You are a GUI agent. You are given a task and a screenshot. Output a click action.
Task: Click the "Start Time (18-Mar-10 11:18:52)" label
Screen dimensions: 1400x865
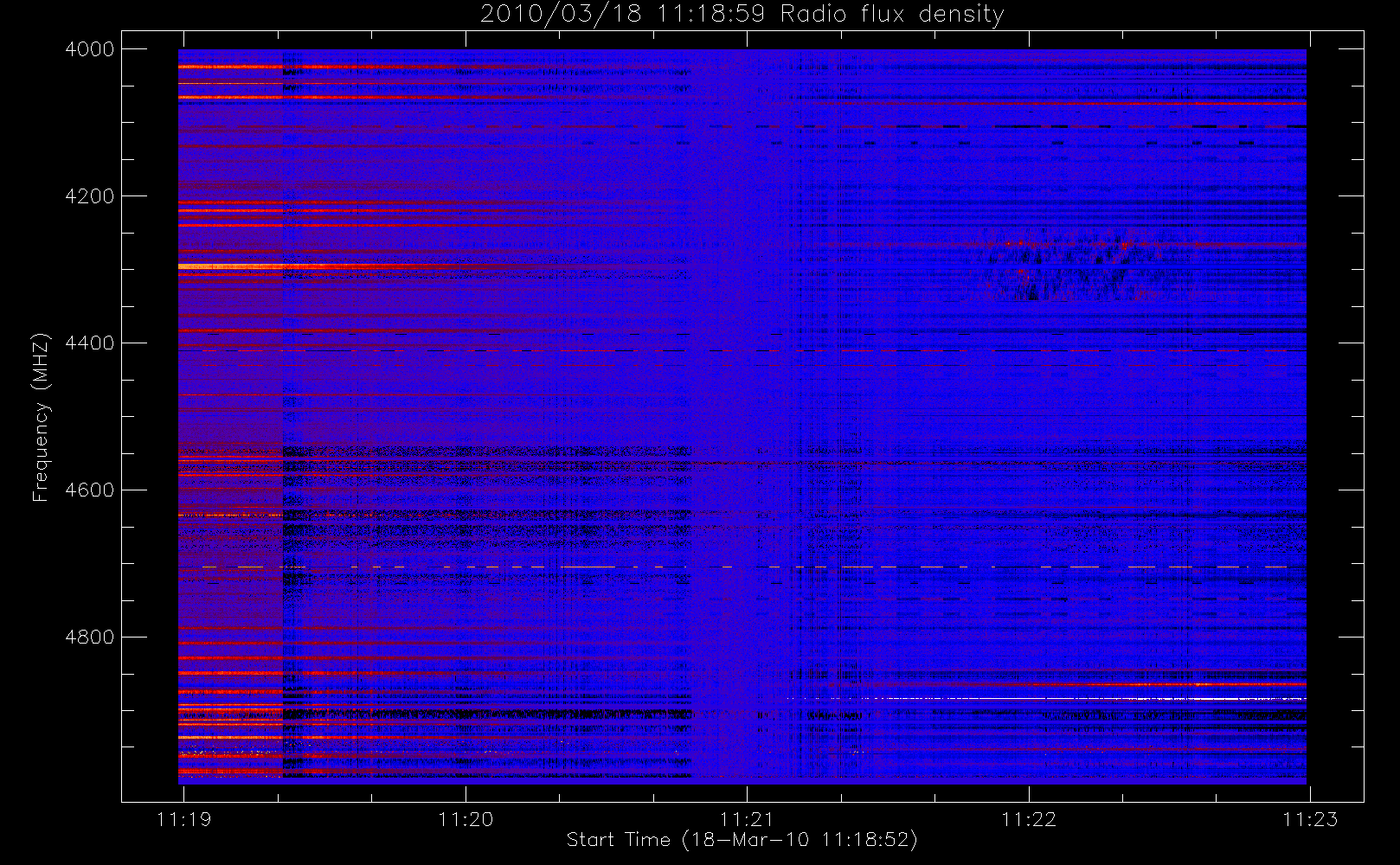point(742,840)
